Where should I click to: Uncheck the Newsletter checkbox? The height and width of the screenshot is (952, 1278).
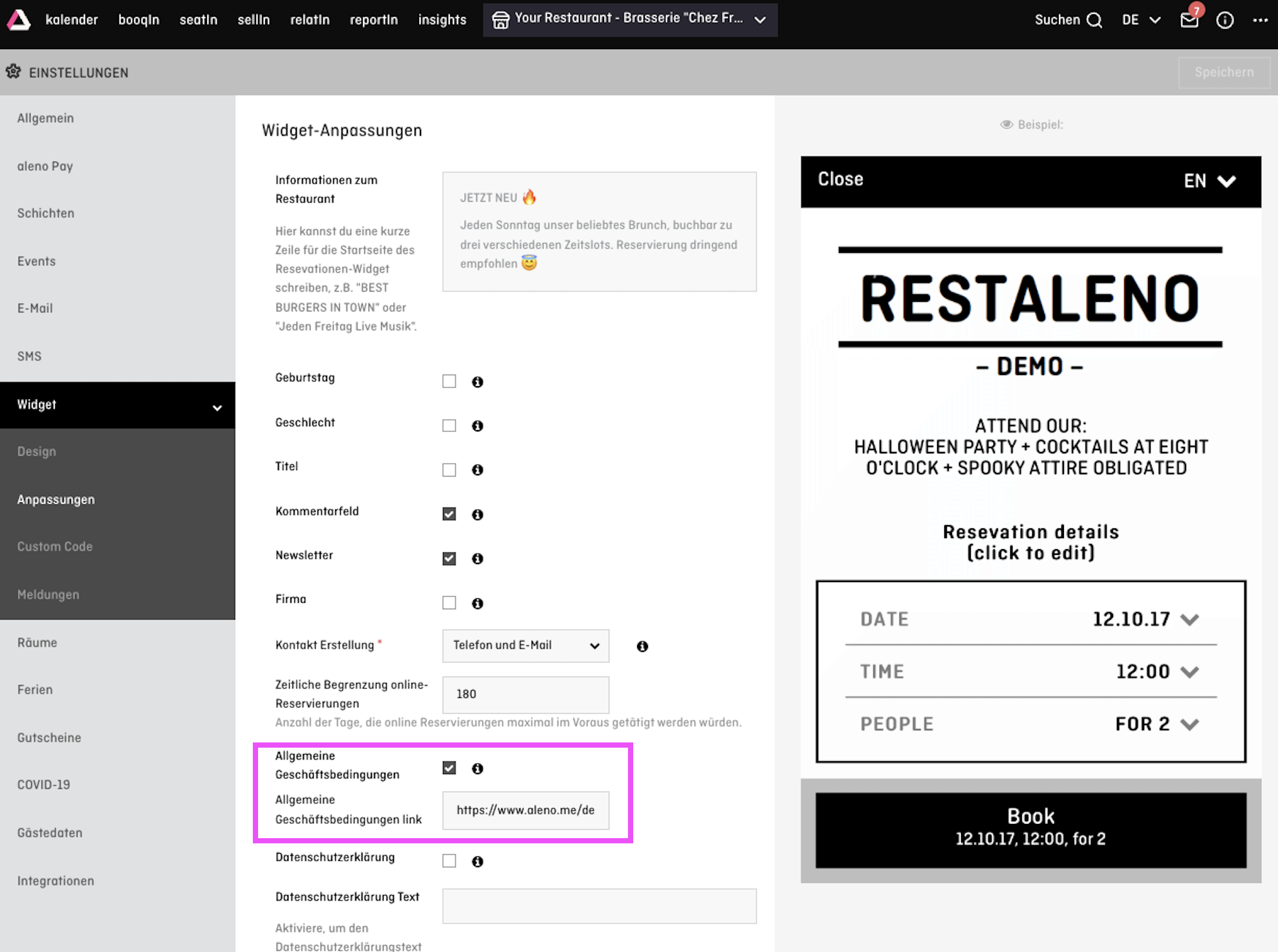tap(449, 558)
